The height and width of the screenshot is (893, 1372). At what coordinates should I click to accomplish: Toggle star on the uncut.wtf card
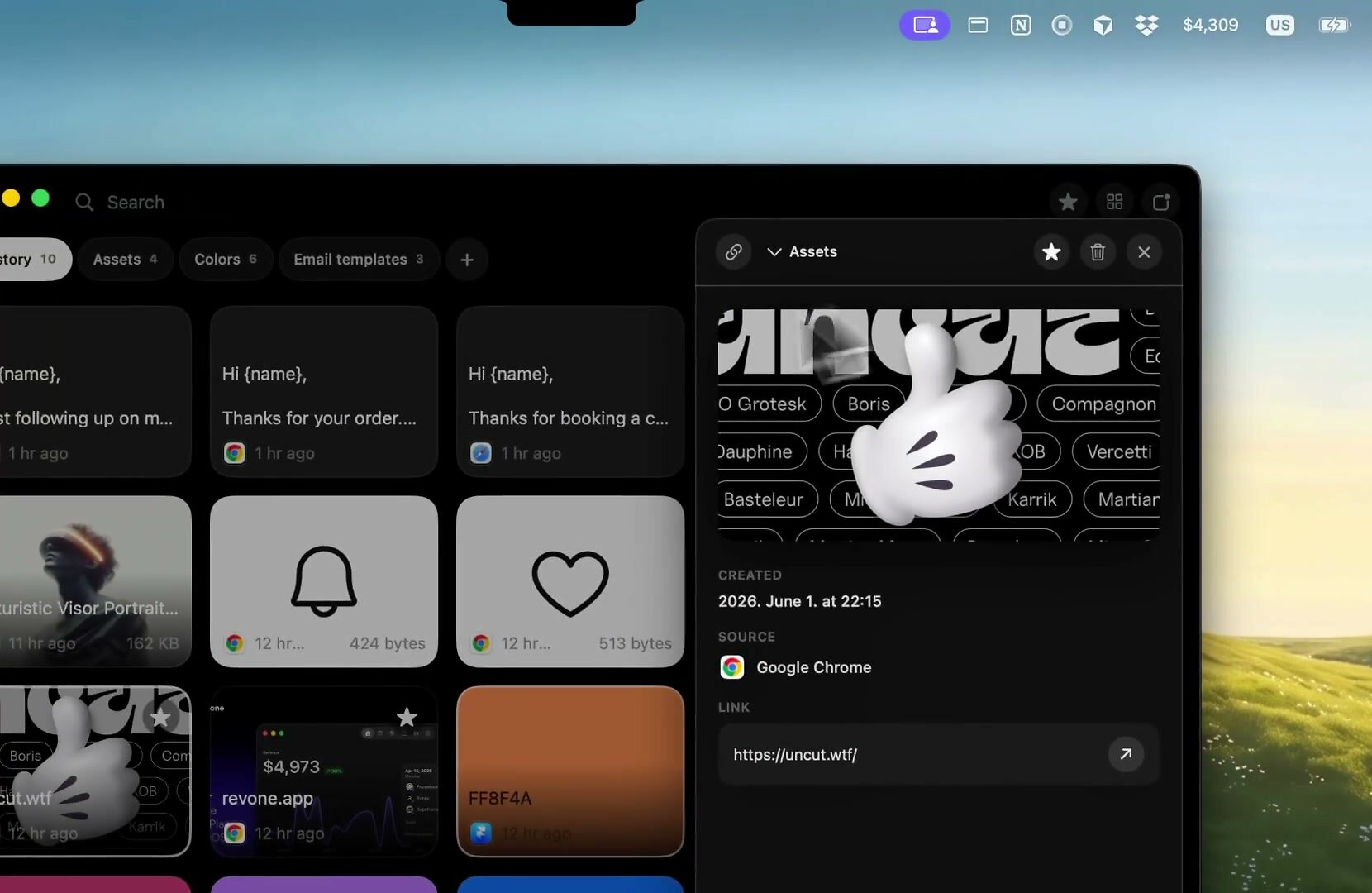[160, 718]
